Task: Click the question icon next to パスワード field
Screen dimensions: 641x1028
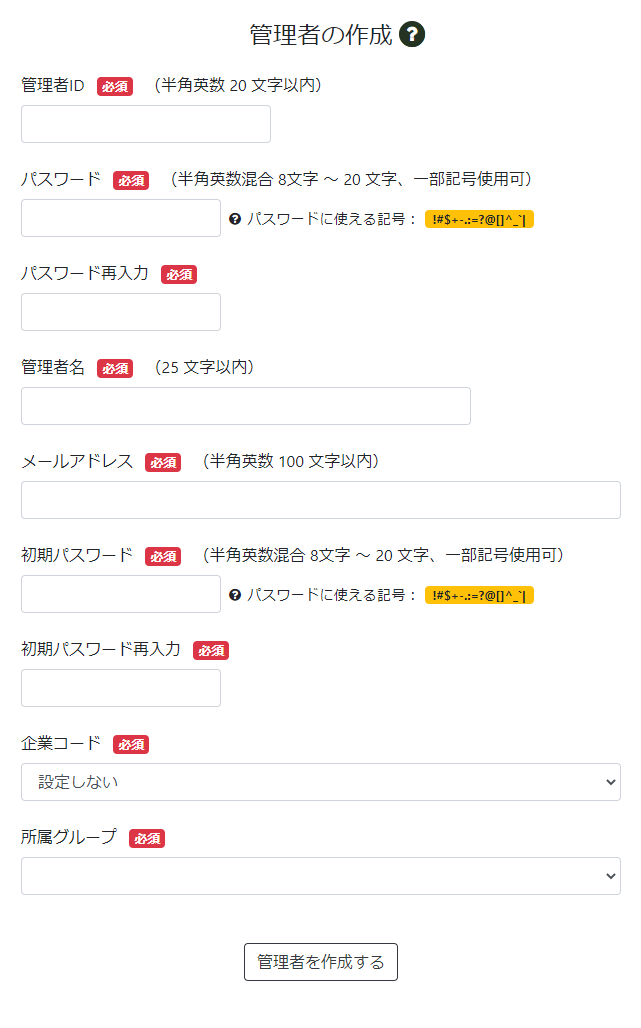Action: coord(235,219)
